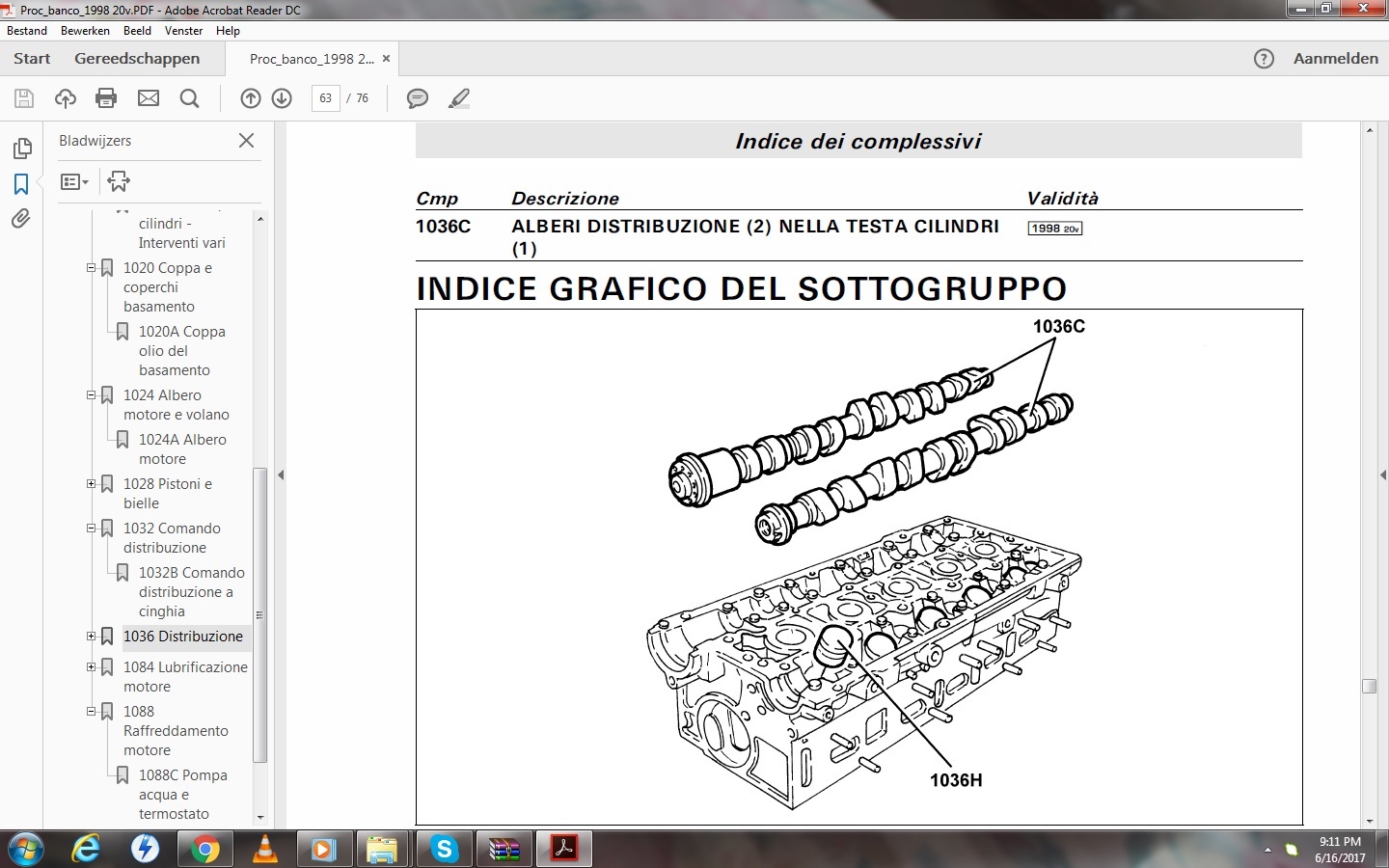Click the document vertical scrollbar thumb
This screenshot has height=868, width=1389.
pos(1369,687)
